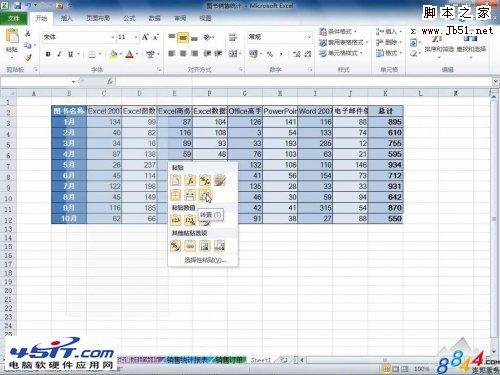Screen dimensions: 500x375
Task: Click the Percent Style icon
Action: point(270,54)
